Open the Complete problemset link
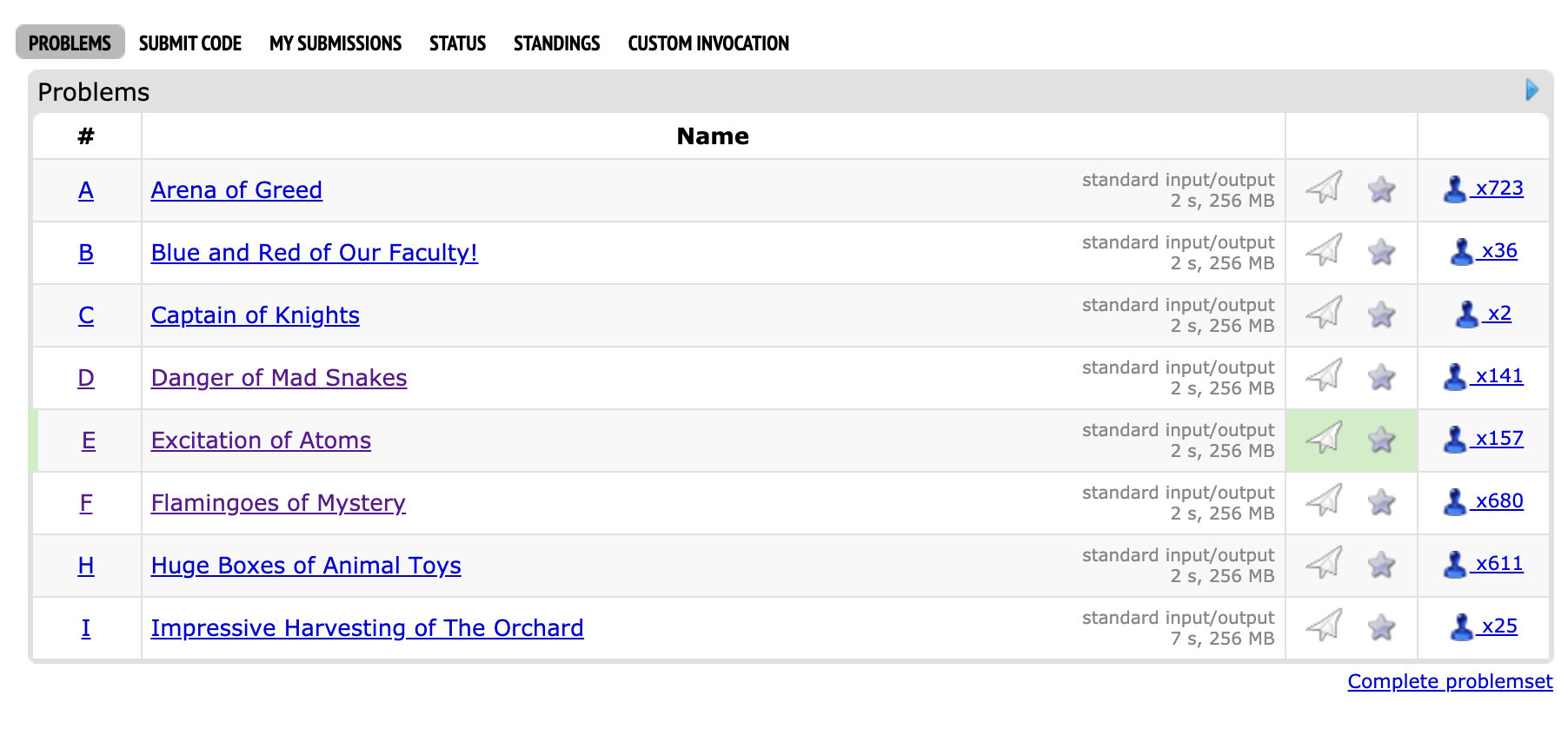Viewport: 1568px width, 742px height. tap(1450, 681)
